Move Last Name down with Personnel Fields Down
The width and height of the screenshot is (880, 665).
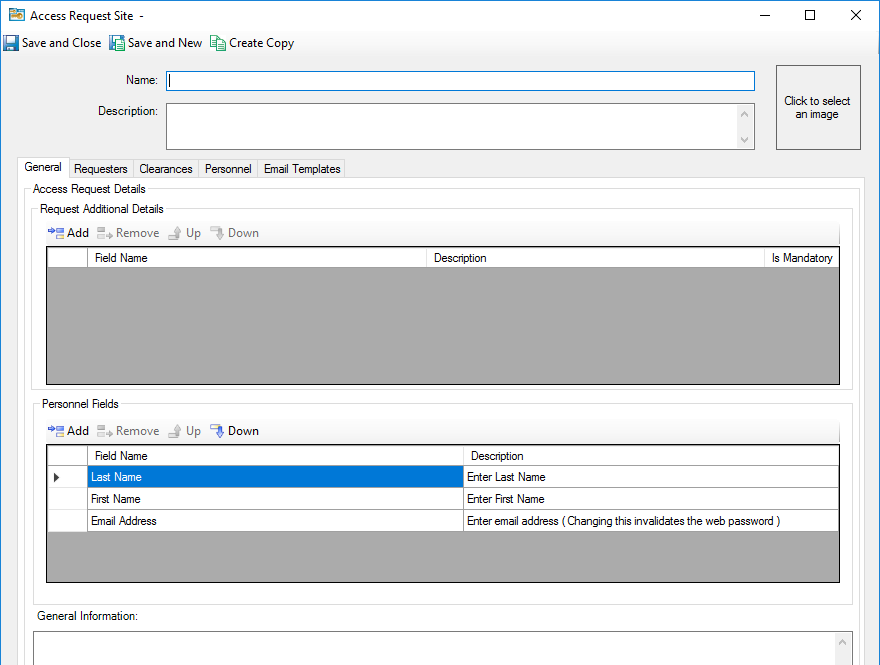click(235, 431)
